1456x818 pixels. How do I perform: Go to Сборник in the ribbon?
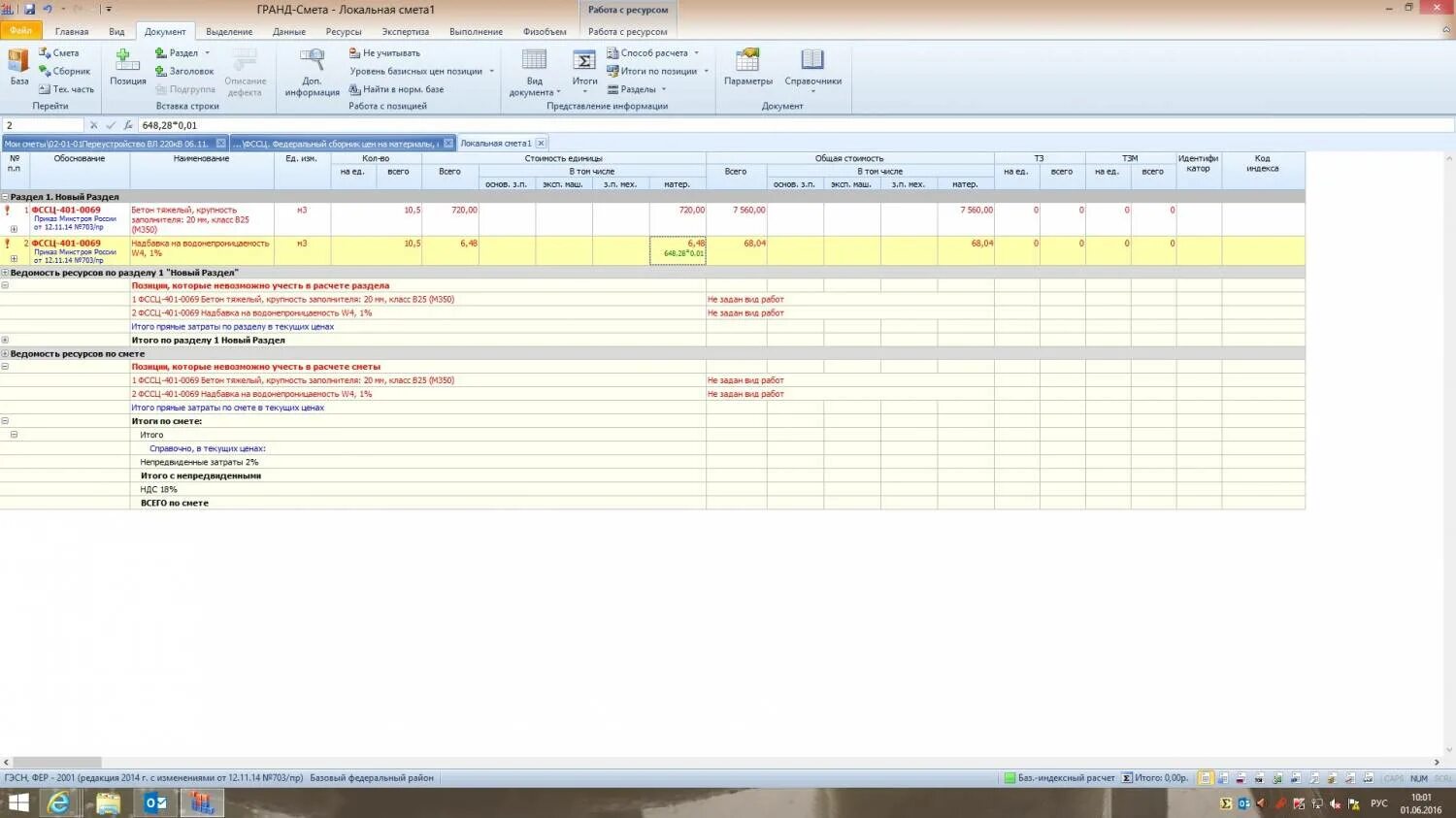(64, 71)
